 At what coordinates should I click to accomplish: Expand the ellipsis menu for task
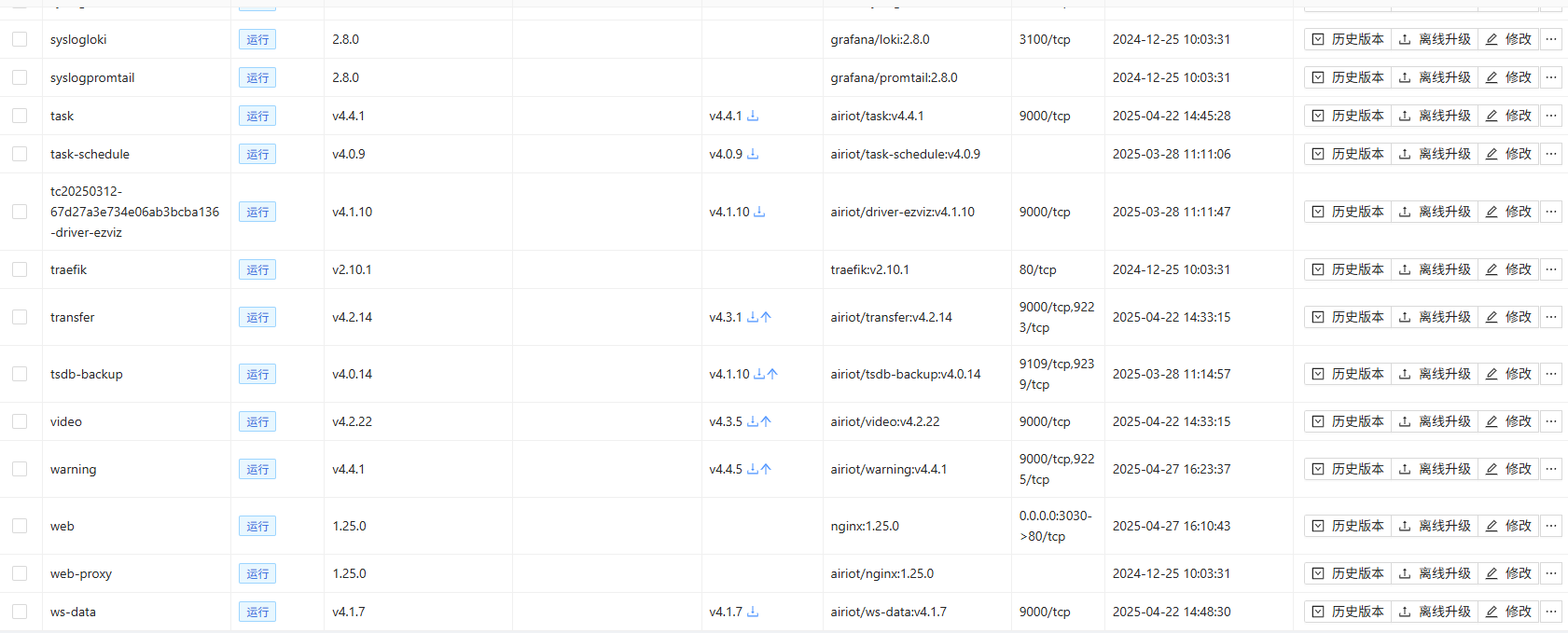1551,116
